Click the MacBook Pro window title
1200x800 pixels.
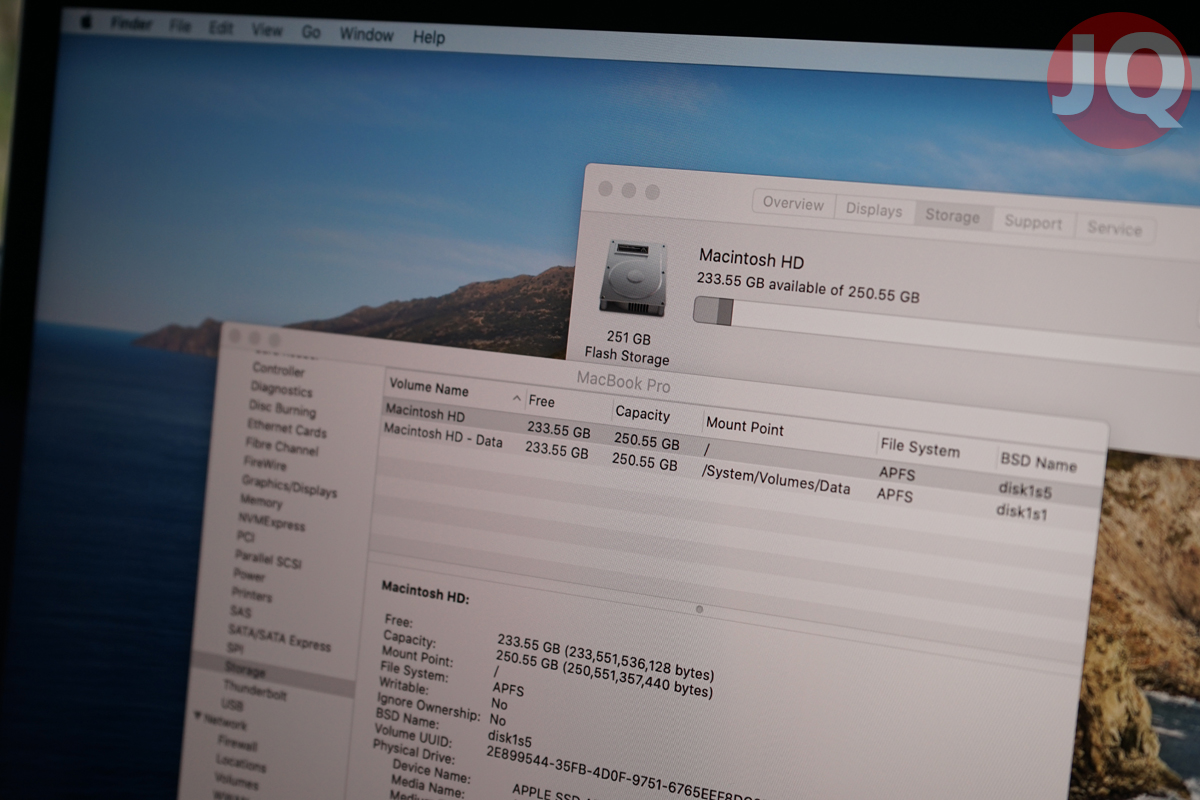623,381
